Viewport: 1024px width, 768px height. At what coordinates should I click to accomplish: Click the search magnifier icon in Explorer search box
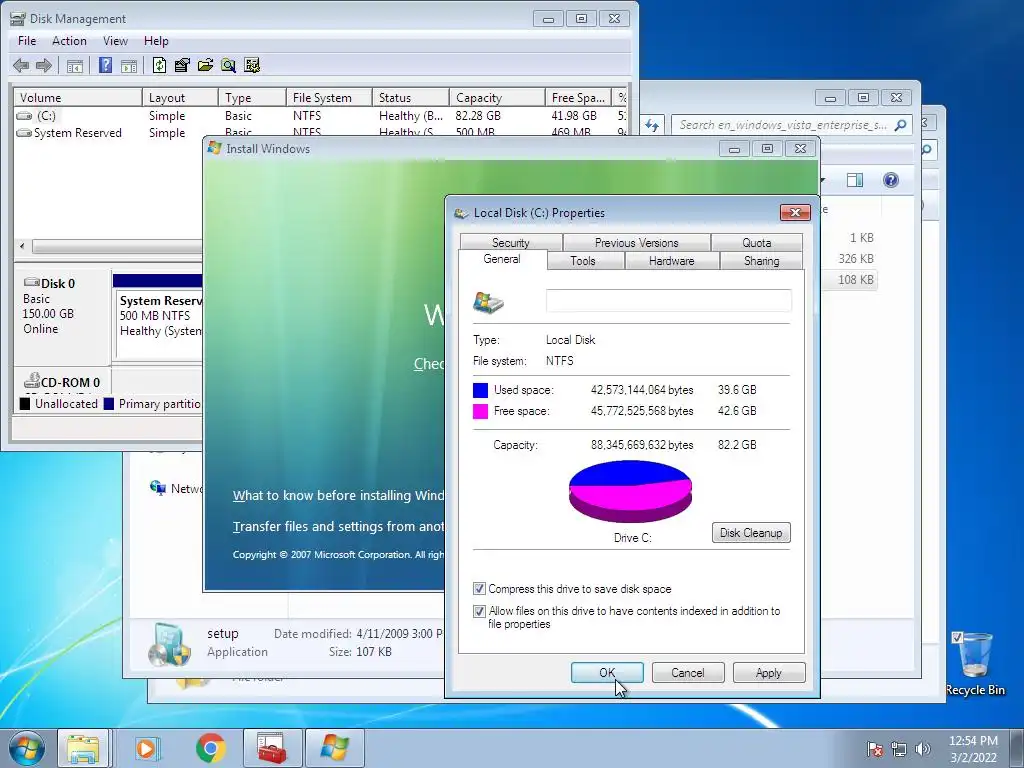pos(901,125)
